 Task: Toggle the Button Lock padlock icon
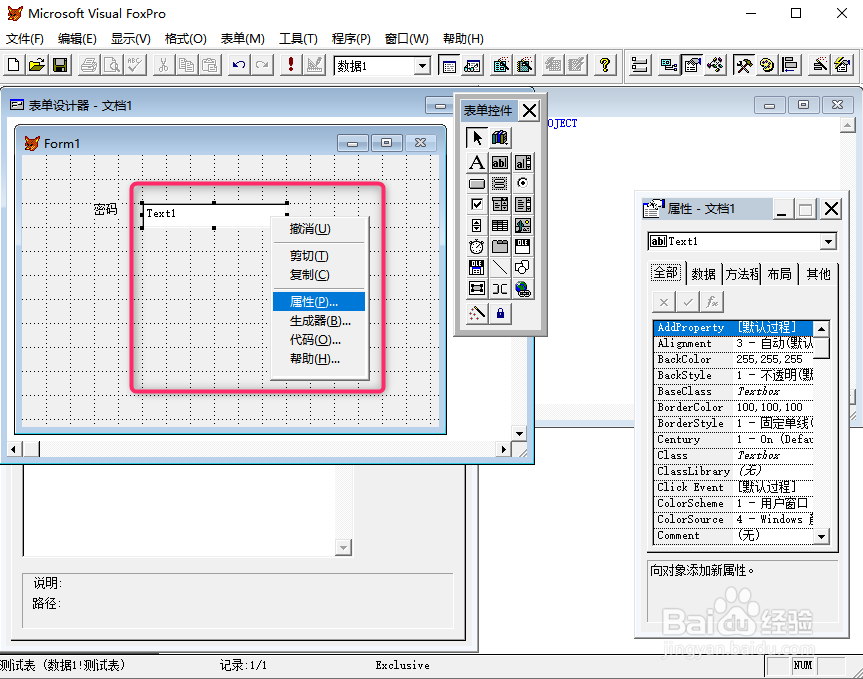[500, 314]
